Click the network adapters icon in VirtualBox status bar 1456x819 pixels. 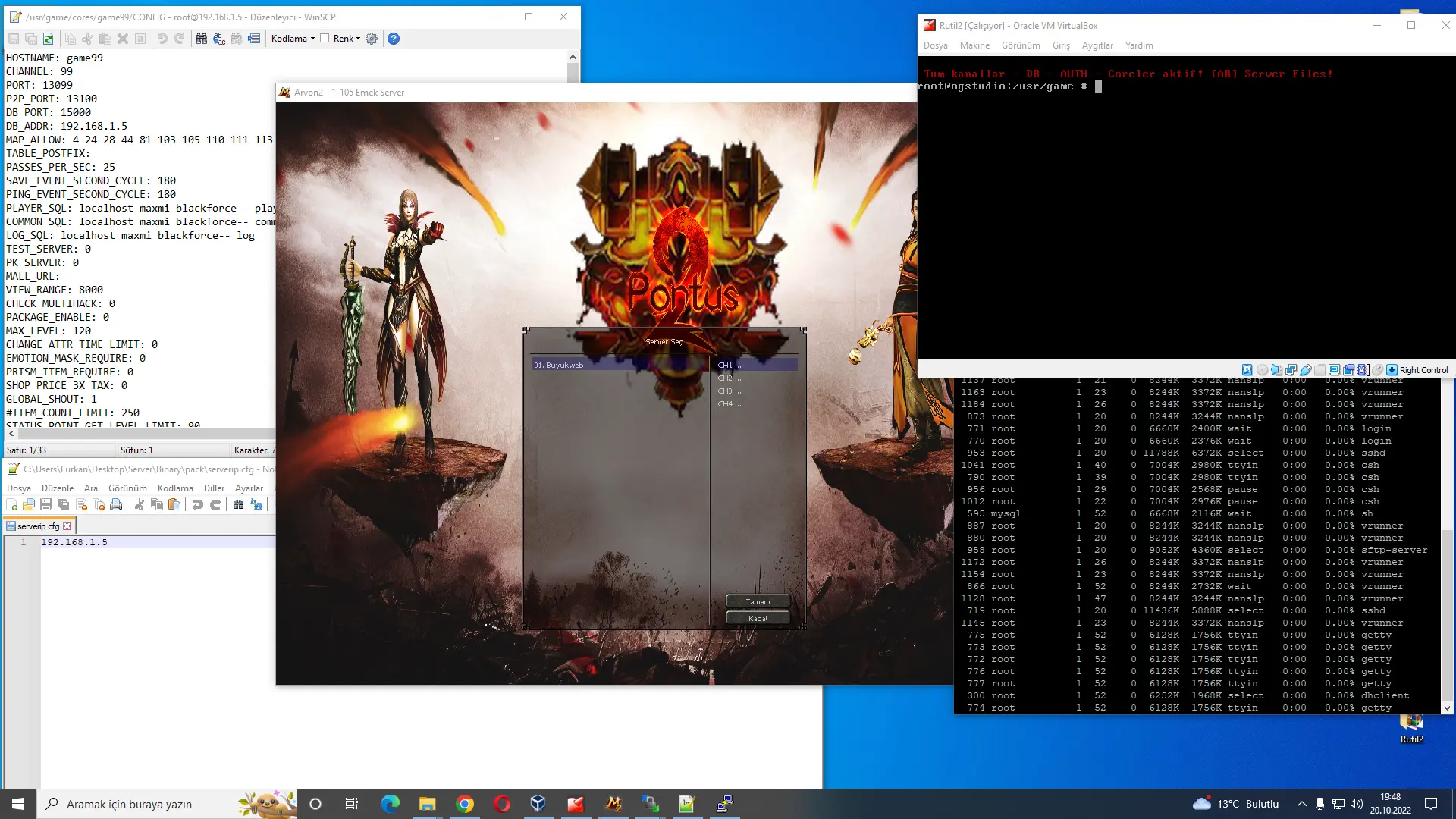pos(1291,370)
